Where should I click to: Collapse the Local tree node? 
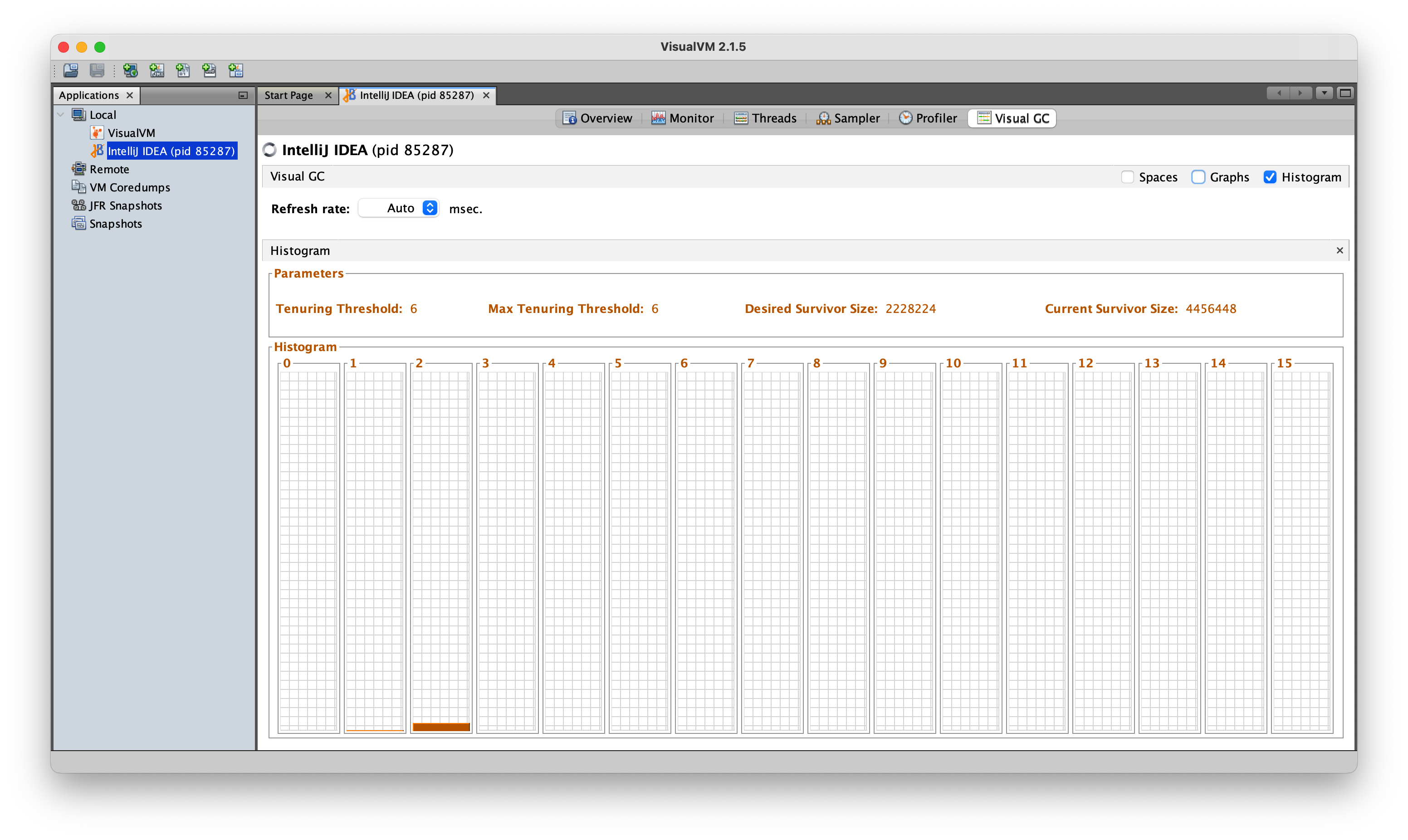[x=60, y=114]
